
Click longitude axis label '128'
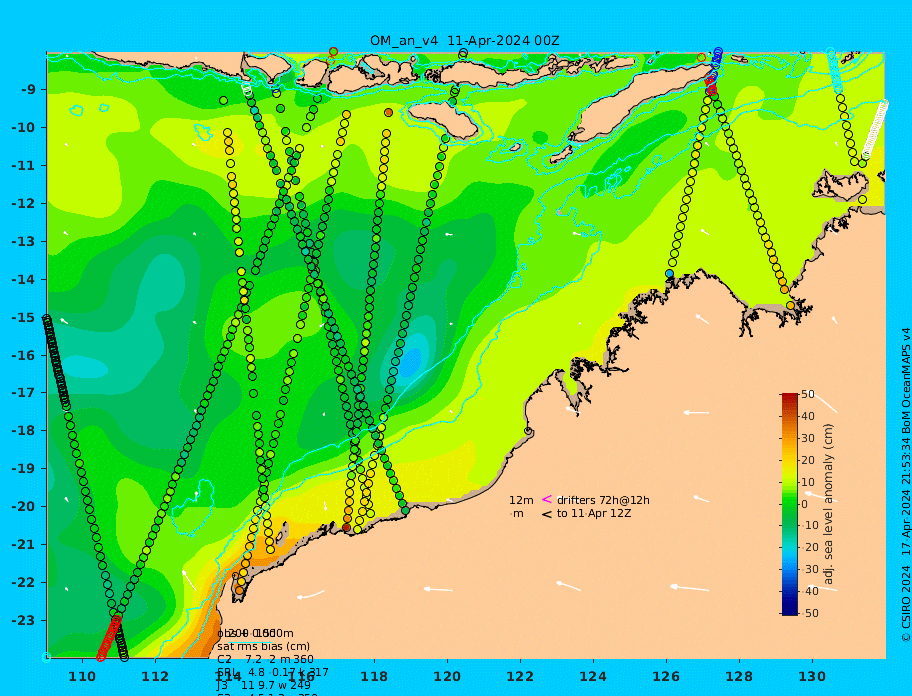click(739, 677)
